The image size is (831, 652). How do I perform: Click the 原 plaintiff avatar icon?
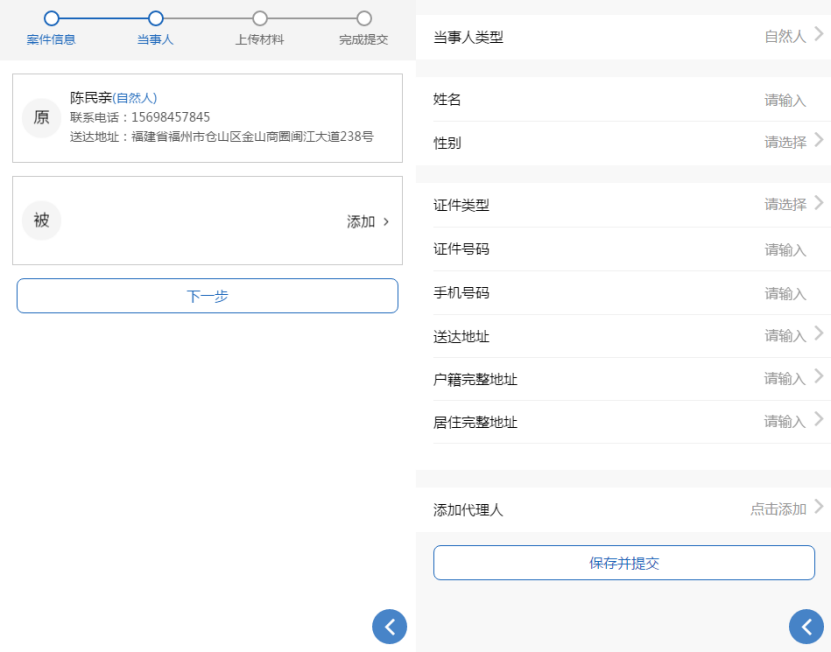tap(41, 118)
